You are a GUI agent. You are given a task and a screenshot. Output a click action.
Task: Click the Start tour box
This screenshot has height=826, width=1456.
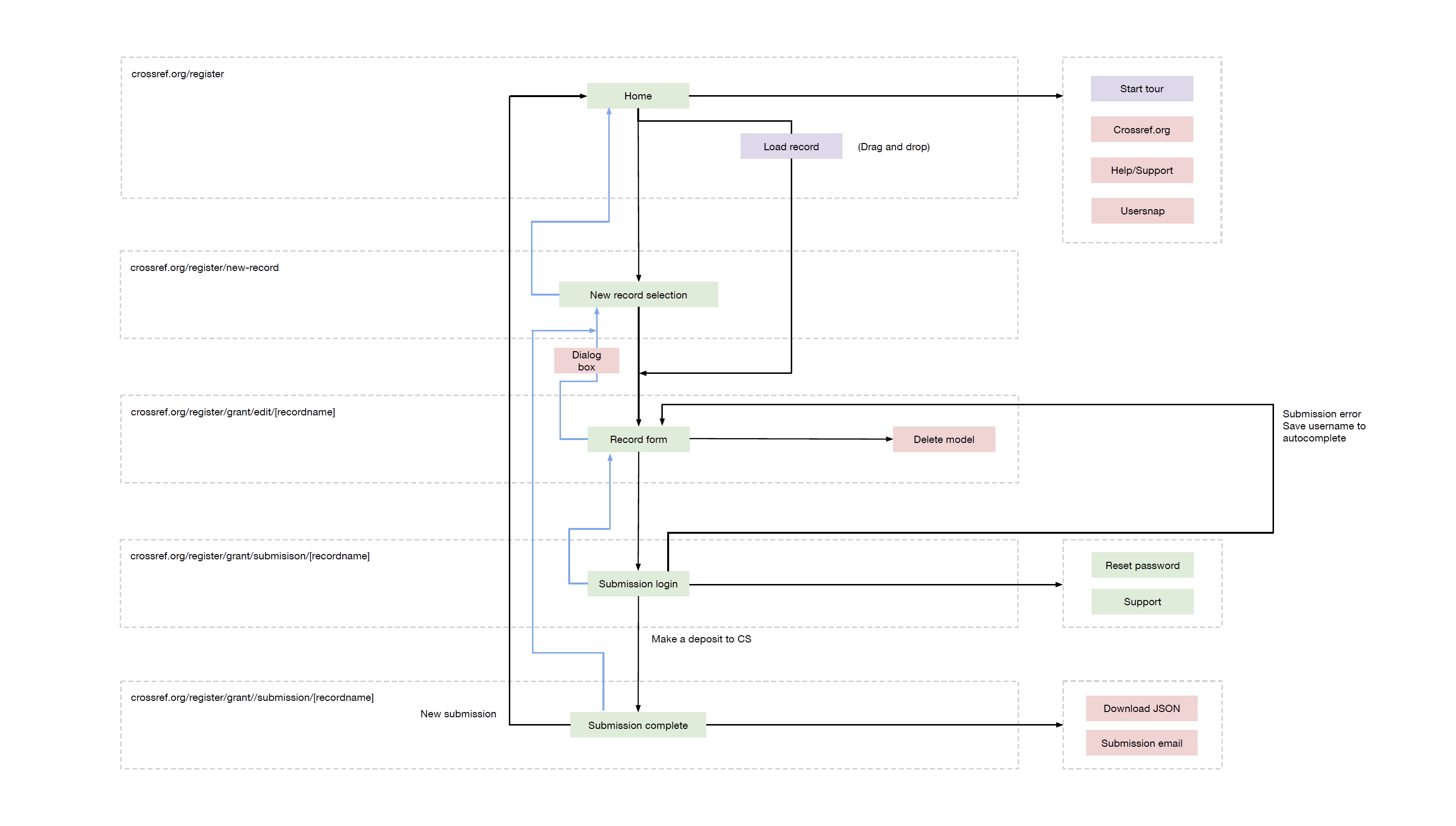[x=1141, y=88]
